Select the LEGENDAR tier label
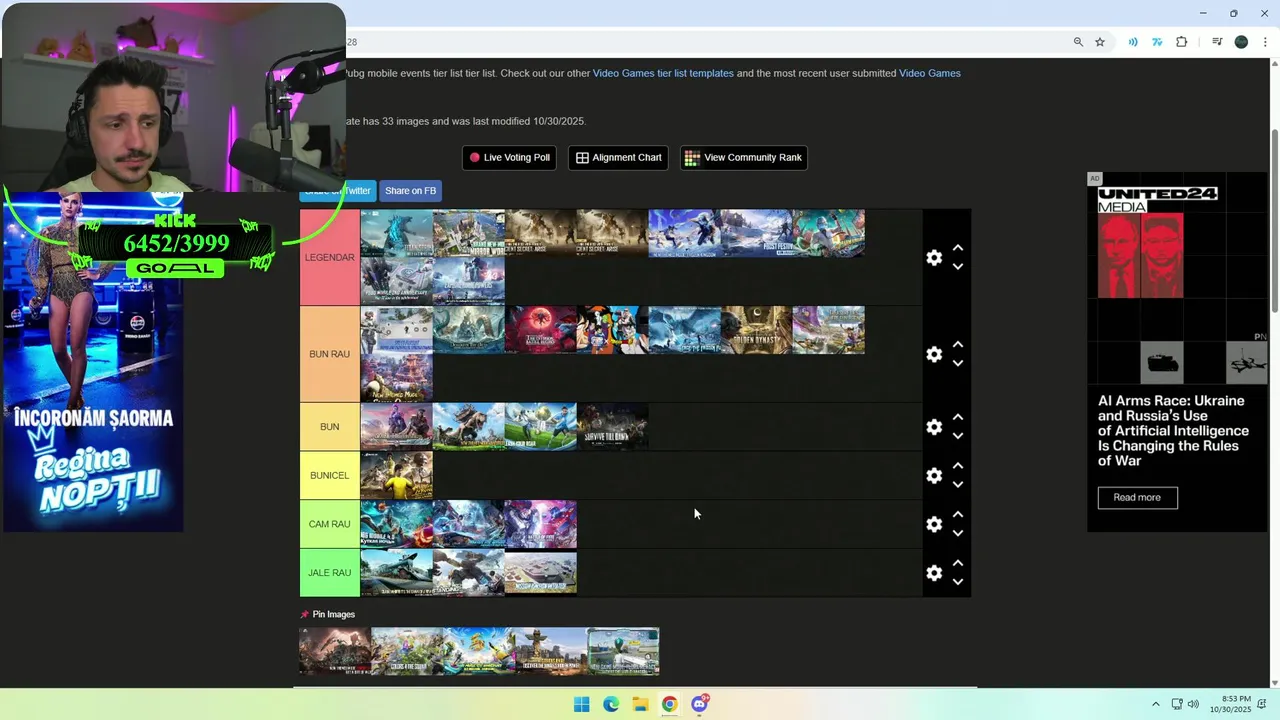This screenshot has height=720, width=1280. 330,258
